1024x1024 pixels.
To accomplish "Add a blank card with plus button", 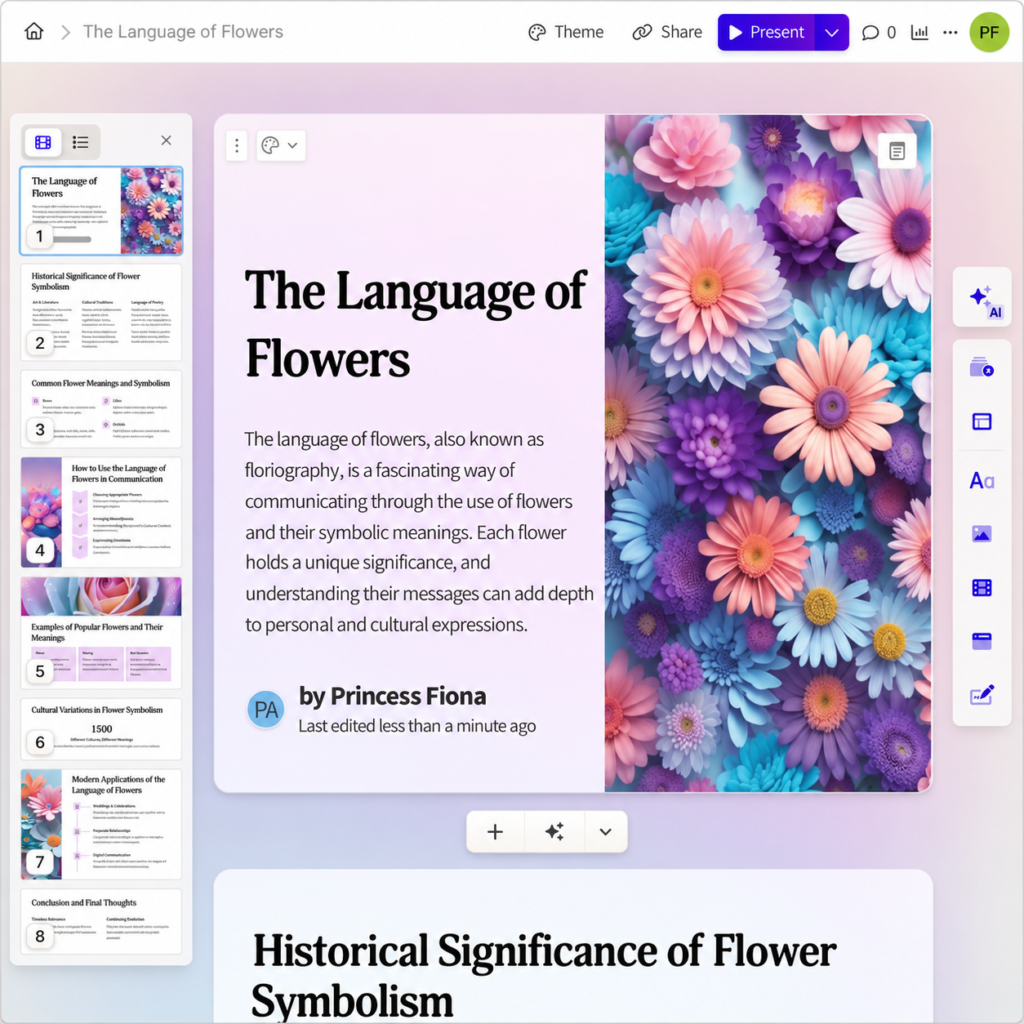I will [495, 831].
